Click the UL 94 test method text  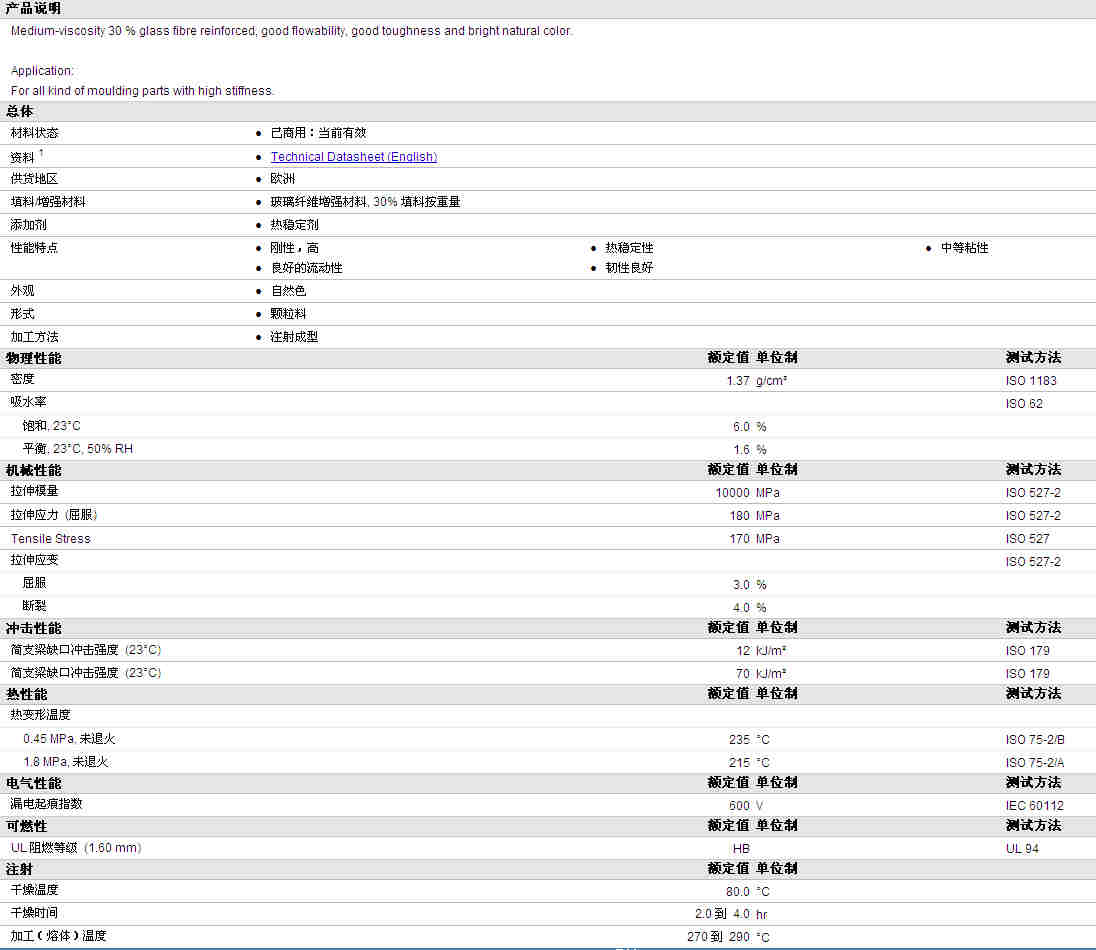click(1022, 849)
